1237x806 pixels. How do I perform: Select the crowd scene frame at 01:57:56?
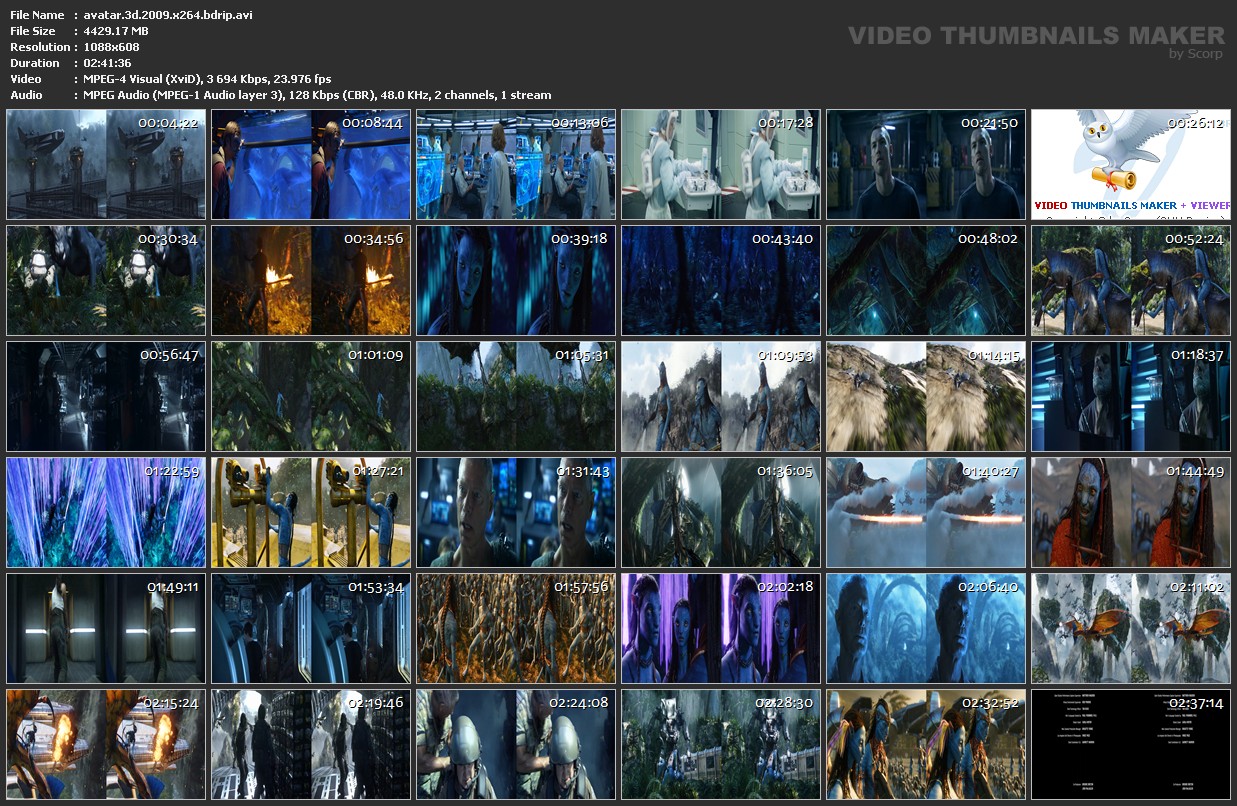coord(516,628)
